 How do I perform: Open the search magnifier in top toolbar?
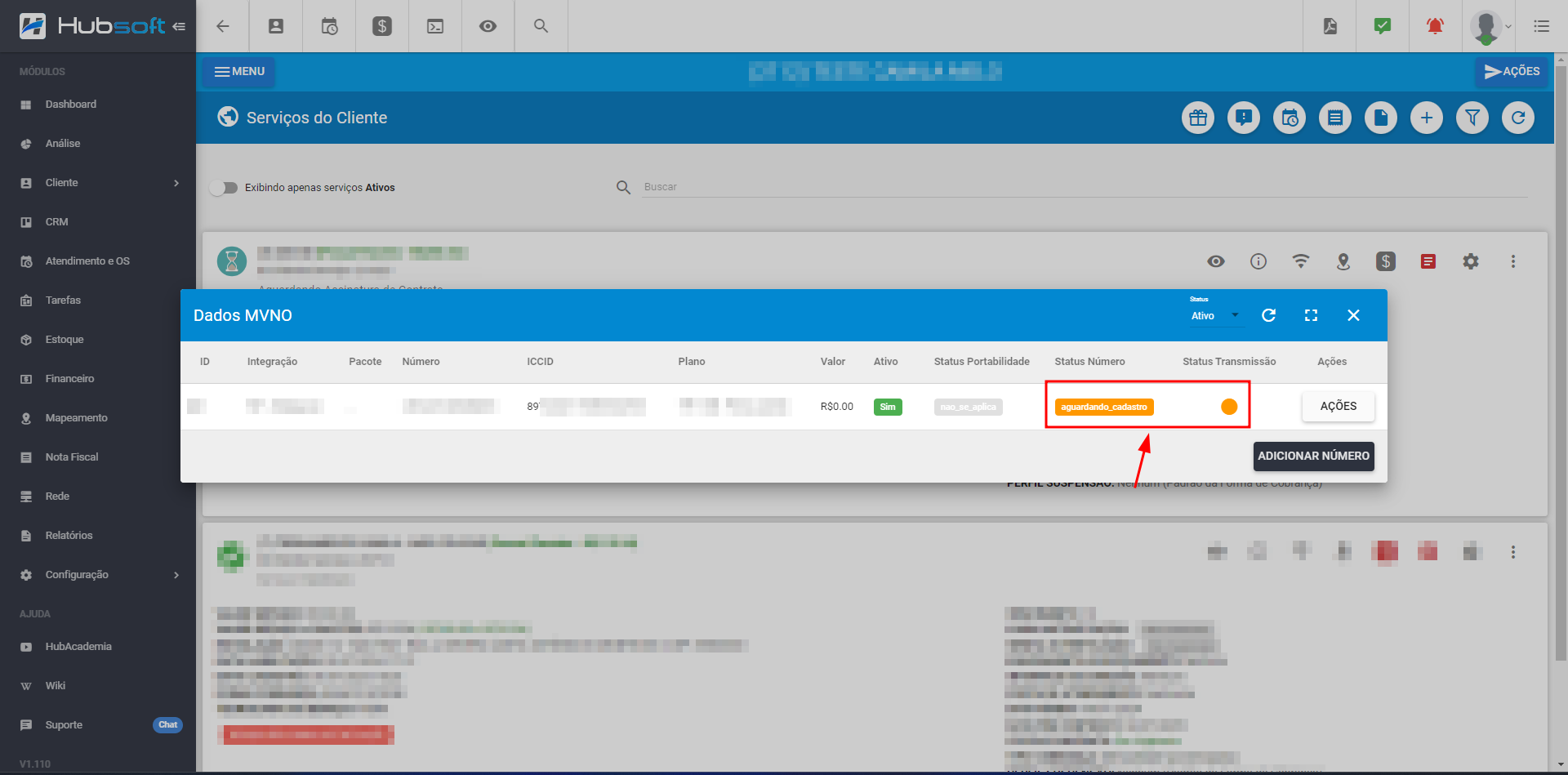pyautogui.click(x=541, y=26)
